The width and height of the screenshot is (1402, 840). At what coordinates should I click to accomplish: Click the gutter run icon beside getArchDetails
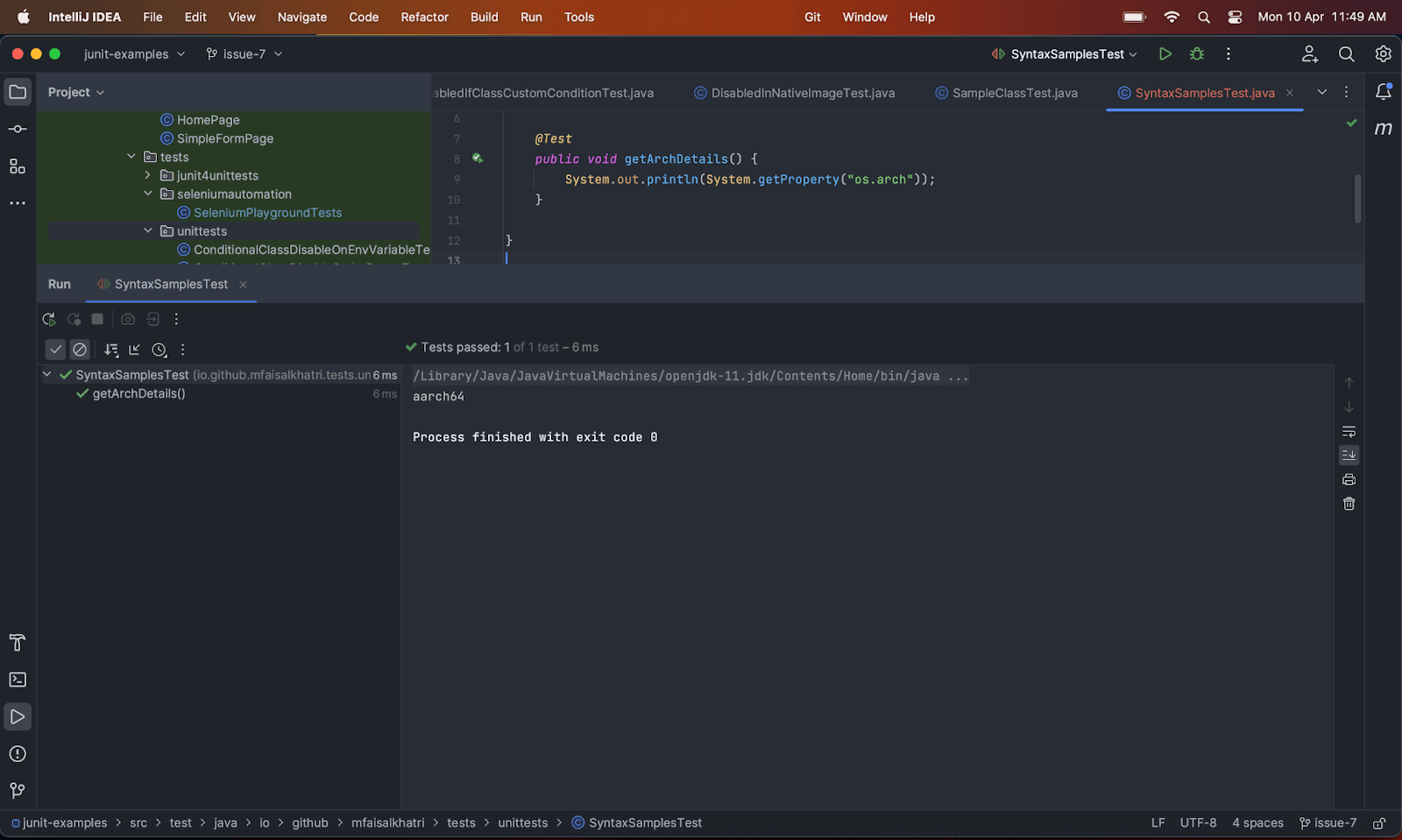click(x=478, y=159)
